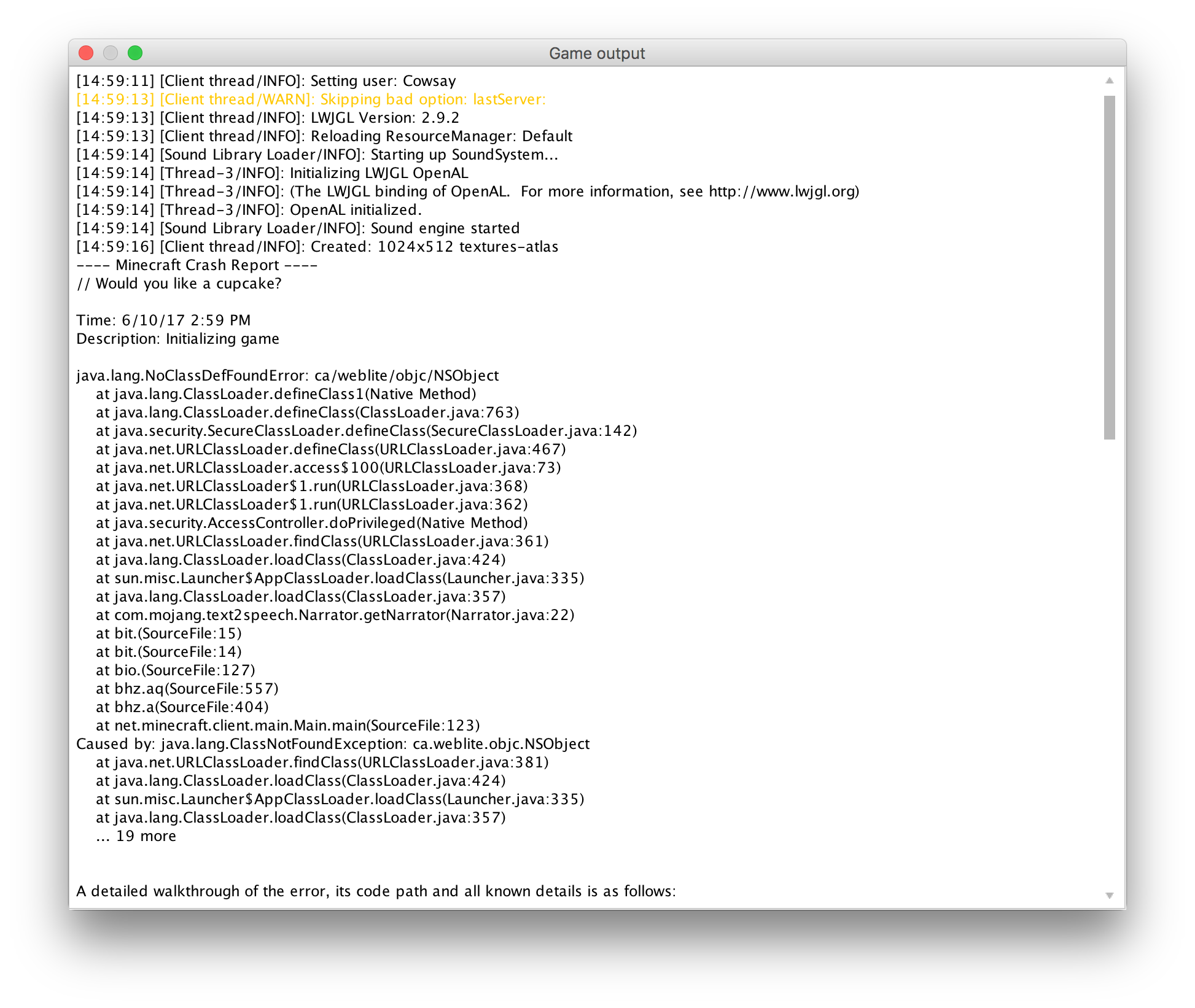Image resolution: width=1195 pixels, height=1008 pixels.
Task: Click the scrollbar down arrow
Action: coord(1109,896)
